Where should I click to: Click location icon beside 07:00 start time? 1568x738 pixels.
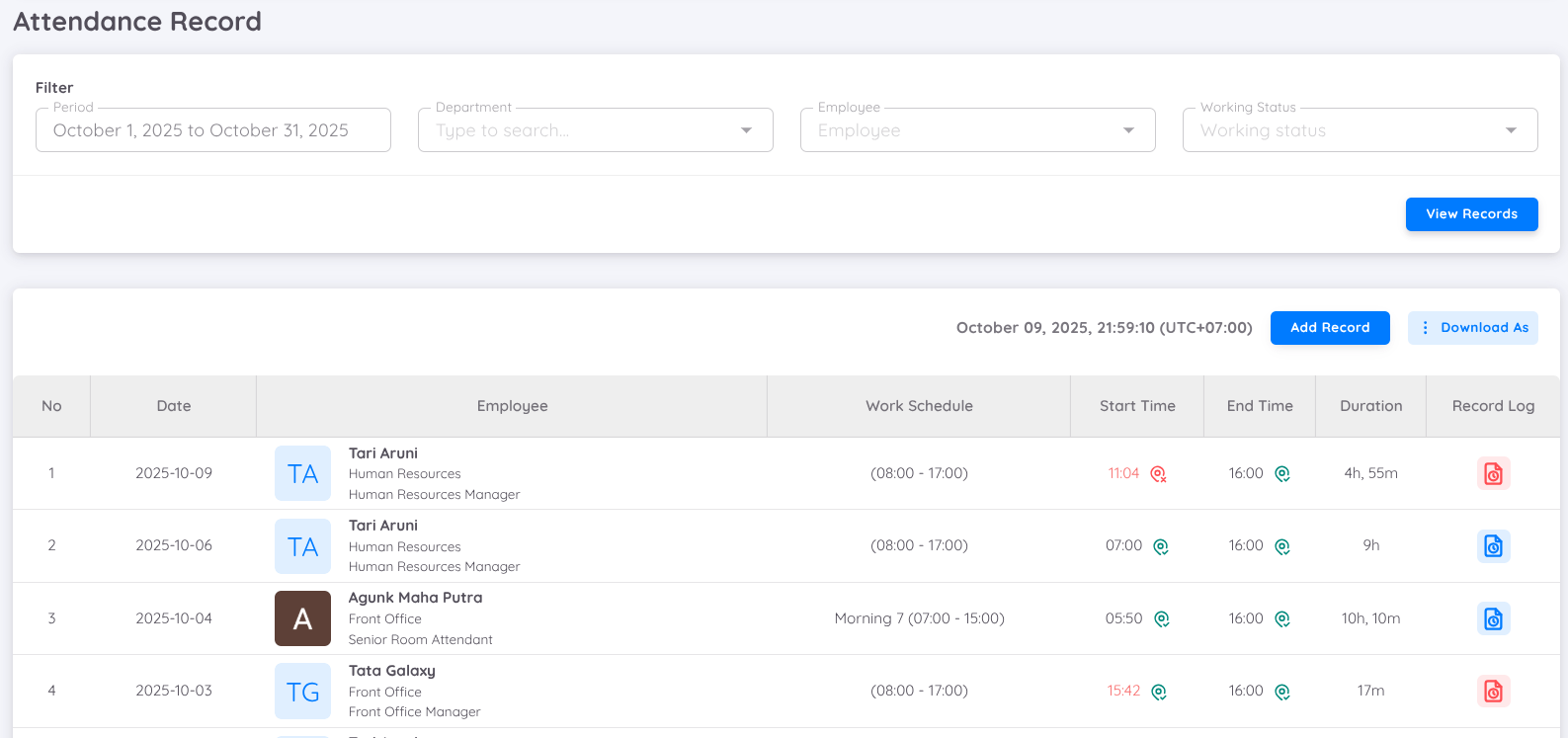tap(1161, 546)
